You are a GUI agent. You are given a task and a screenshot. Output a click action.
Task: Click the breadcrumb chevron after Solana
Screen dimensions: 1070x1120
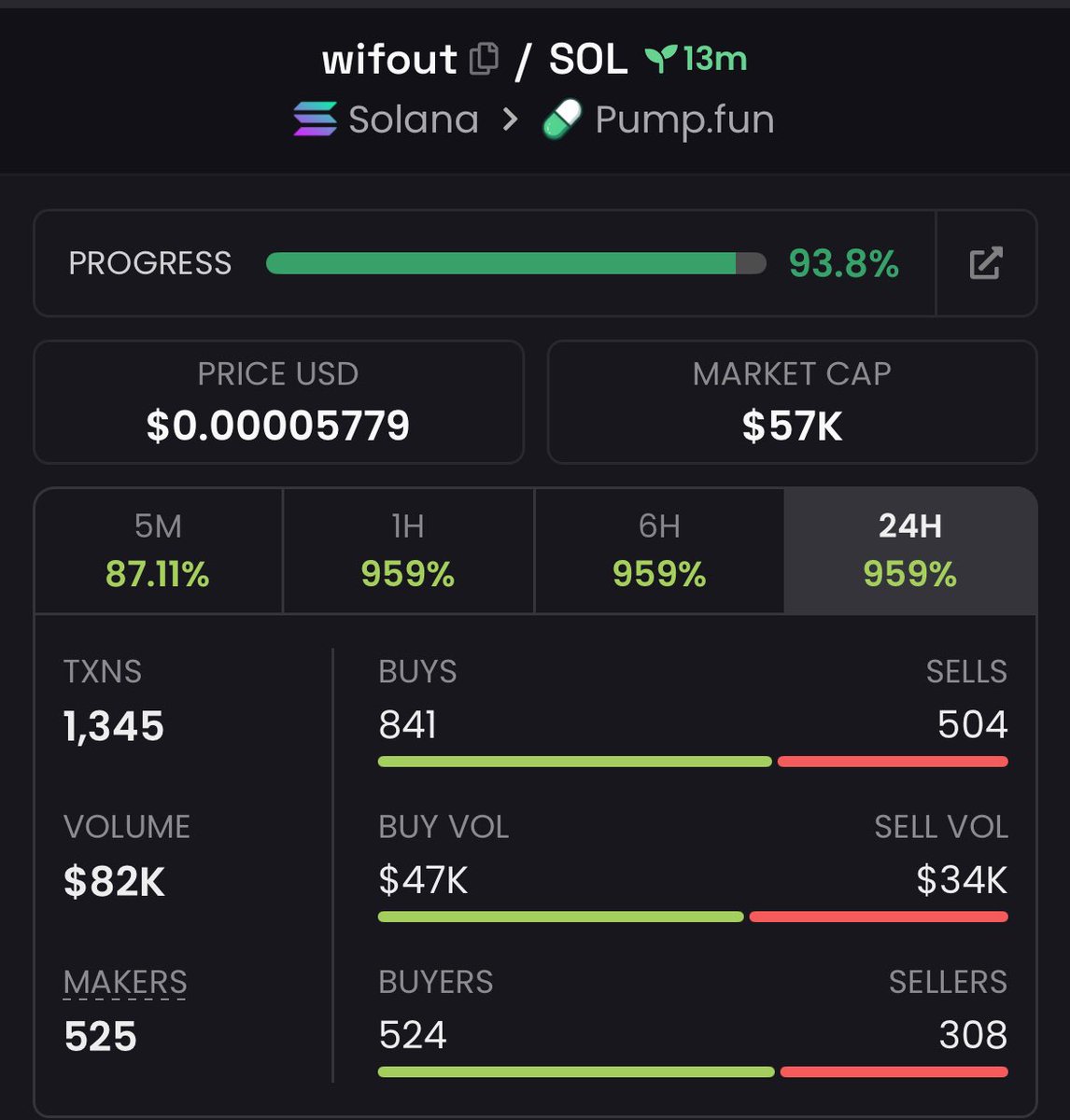pyautogui.click(x=510, y=119)
